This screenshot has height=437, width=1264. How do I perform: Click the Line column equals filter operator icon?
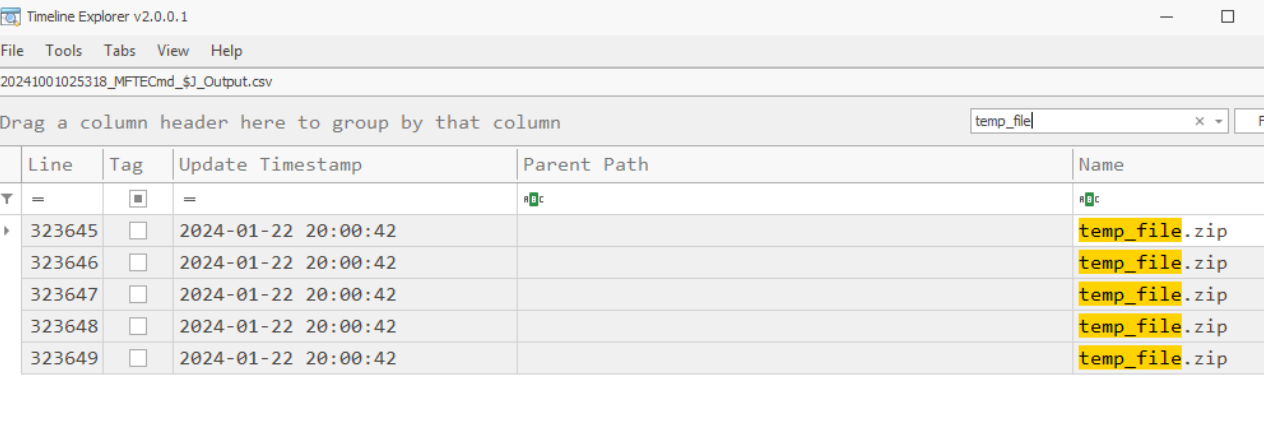coord(38,199)
